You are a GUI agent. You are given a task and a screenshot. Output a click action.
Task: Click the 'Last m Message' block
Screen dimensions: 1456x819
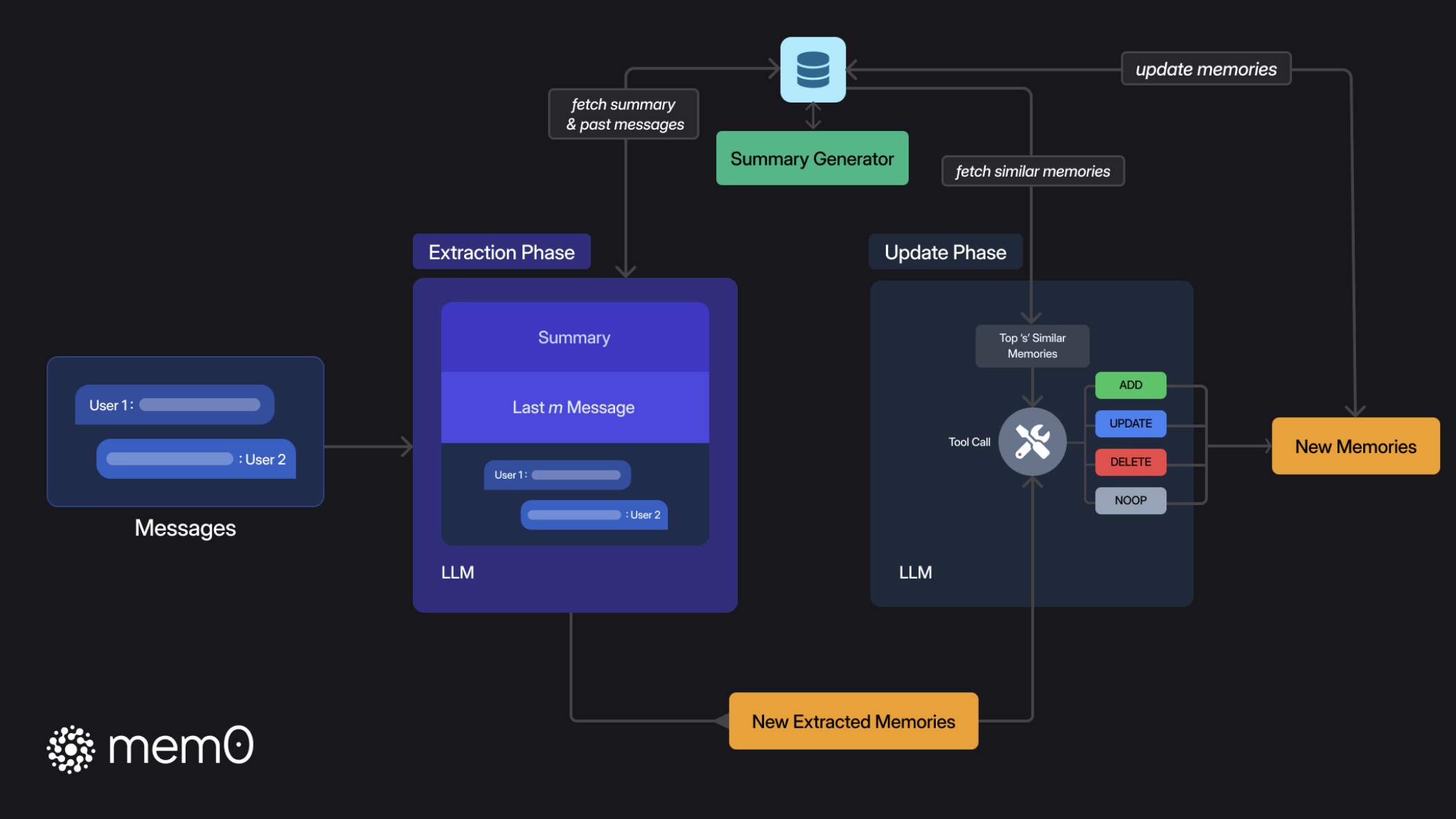[x=575, y=407]
